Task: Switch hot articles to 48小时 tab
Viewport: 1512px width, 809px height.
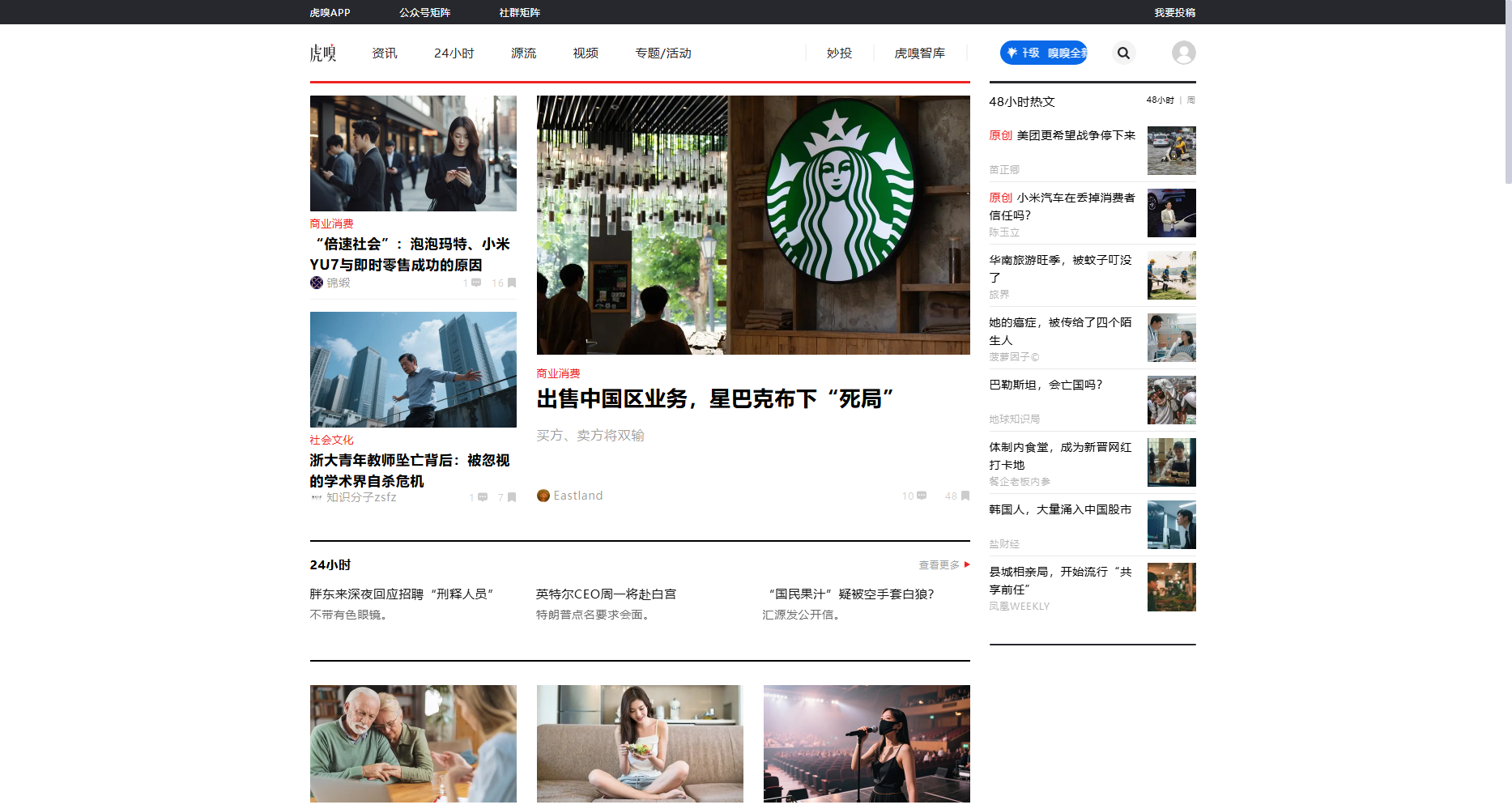Action: click(x=1160, y=100)
